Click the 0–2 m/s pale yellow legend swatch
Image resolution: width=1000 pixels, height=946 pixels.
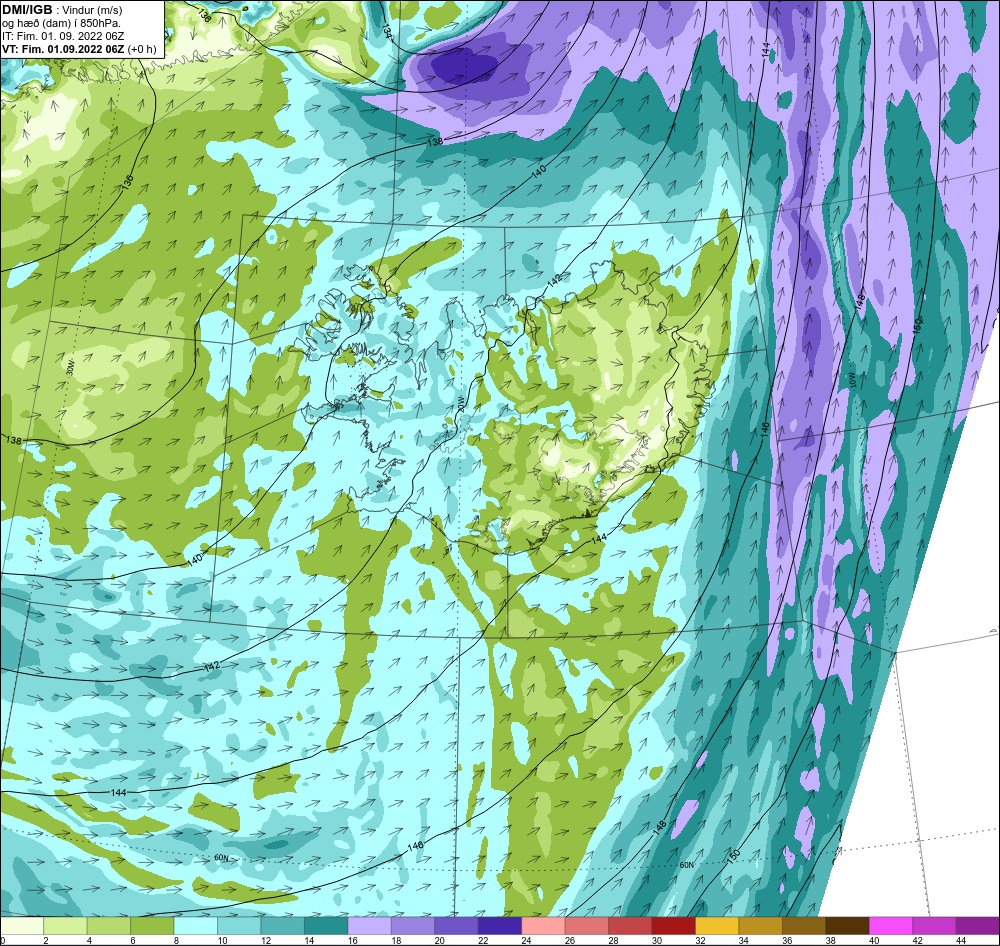(x=22, y=926)
